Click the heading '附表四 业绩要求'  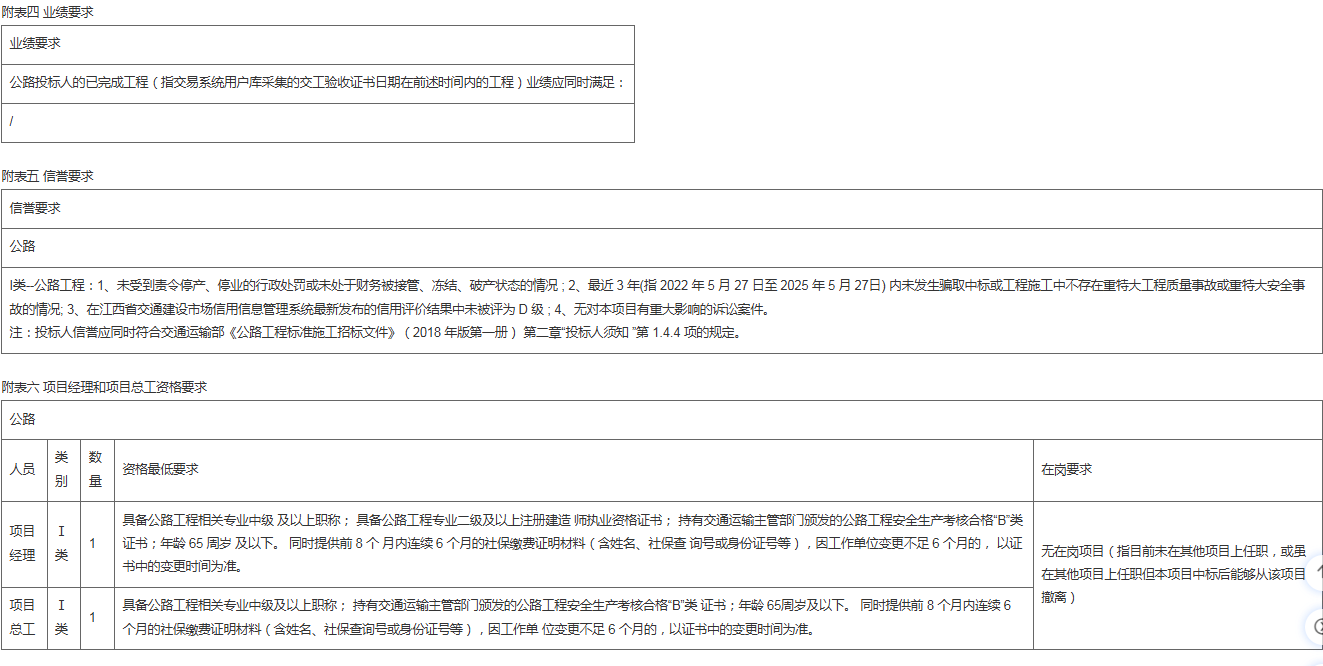(x=49, y=11)
